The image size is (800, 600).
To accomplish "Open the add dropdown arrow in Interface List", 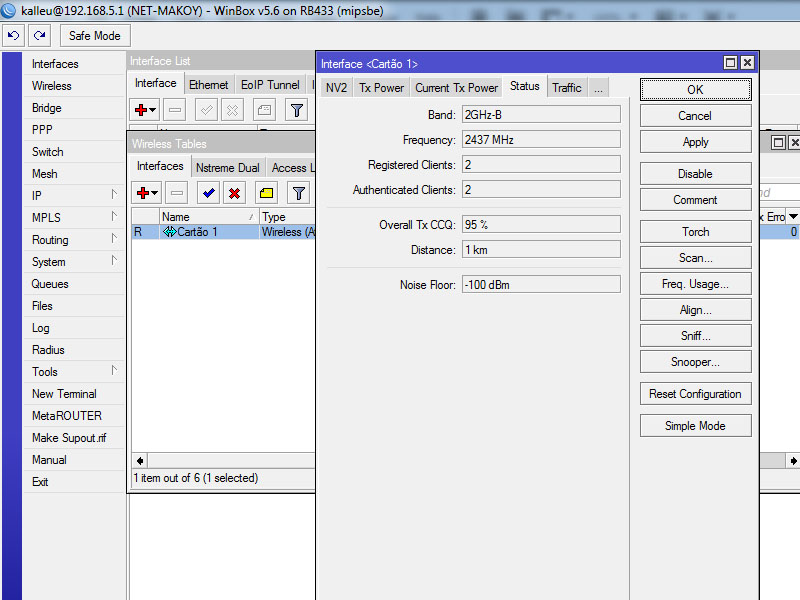I will coord(153,110).
